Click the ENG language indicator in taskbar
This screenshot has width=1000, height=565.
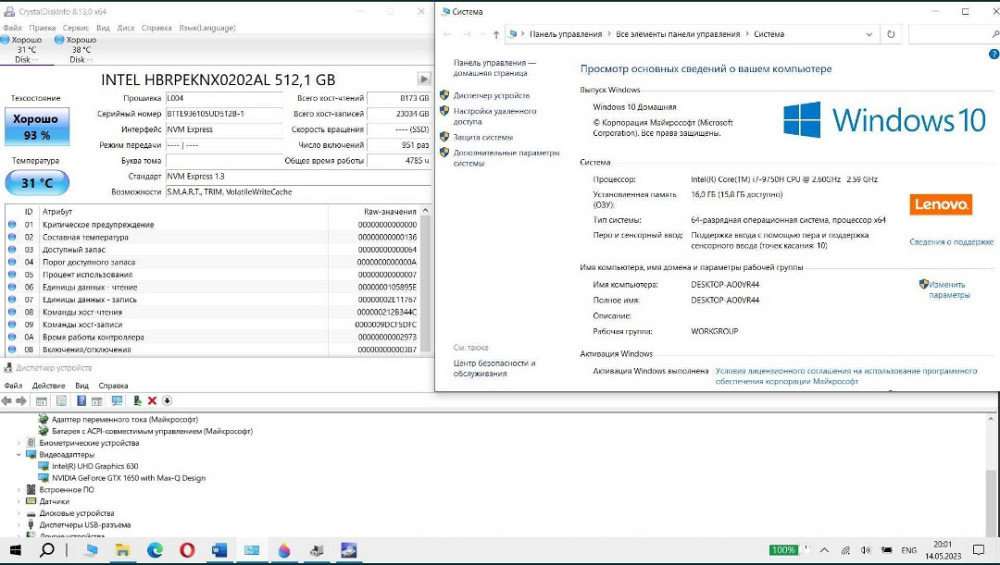pyautogui.click(x=909, y=550)
